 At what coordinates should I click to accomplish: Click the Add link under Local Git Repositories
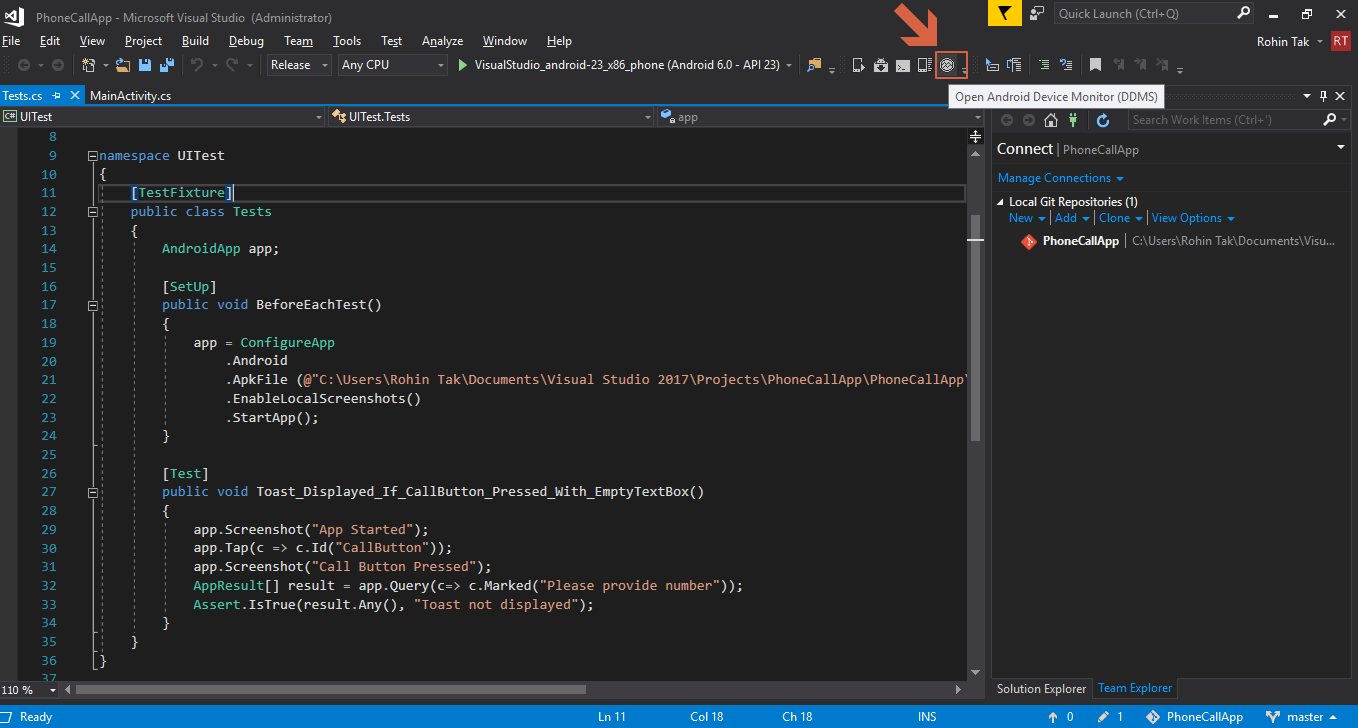coord(1066,218)
